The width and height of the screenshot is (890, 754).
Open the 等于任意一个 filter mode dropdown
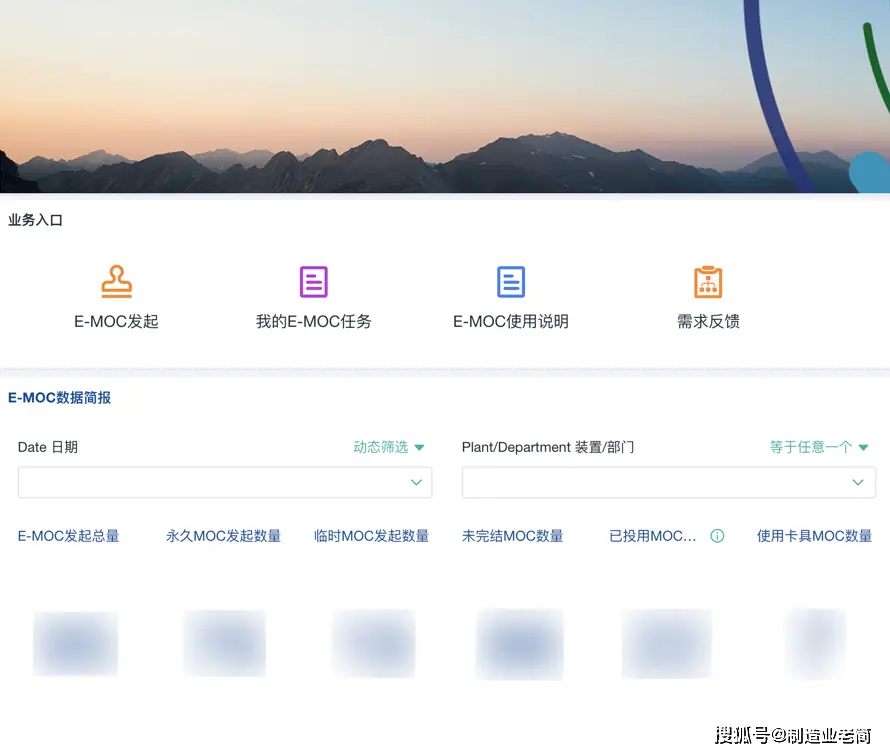(818, 447)
